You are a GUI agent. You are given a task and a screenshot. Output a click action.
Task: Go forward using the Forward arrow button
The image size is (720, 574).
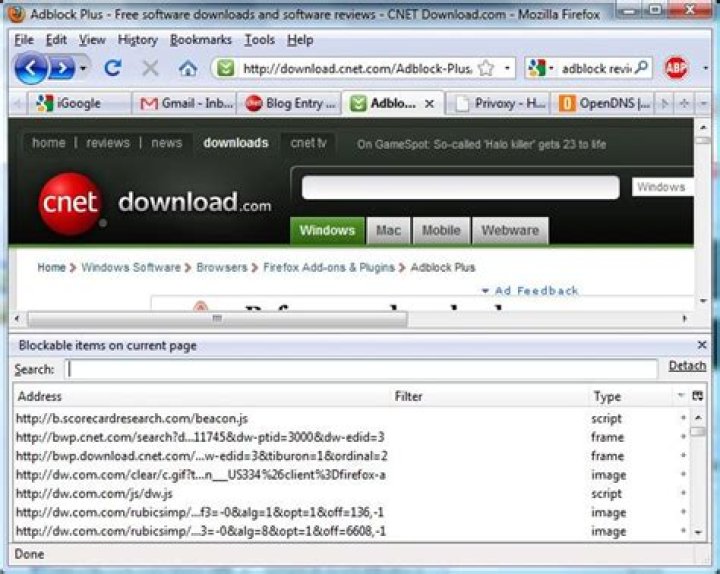62,69
